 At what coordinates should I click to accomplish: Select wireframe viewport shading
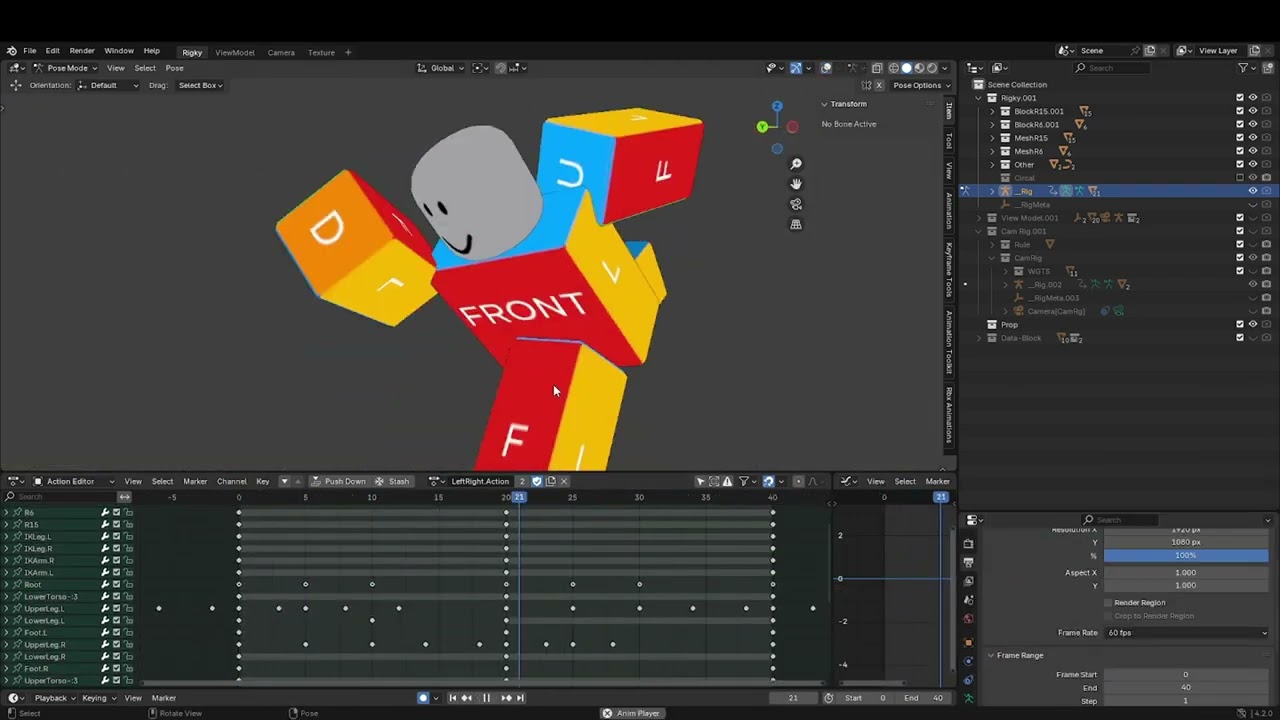coord(894,68)
